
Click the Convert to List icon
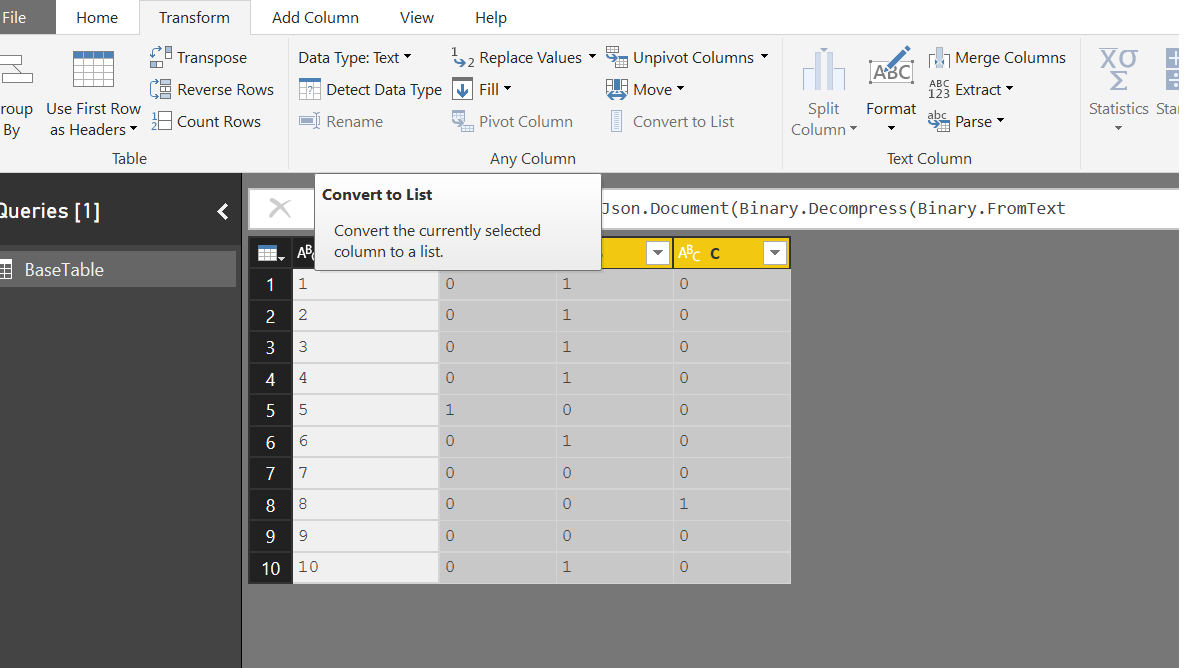tap(617, 121)
